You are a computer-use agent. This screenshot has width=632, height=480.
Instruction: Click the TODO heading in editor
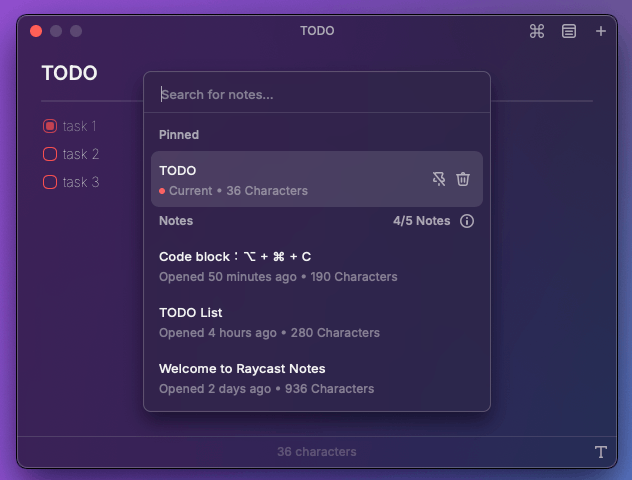69,73
